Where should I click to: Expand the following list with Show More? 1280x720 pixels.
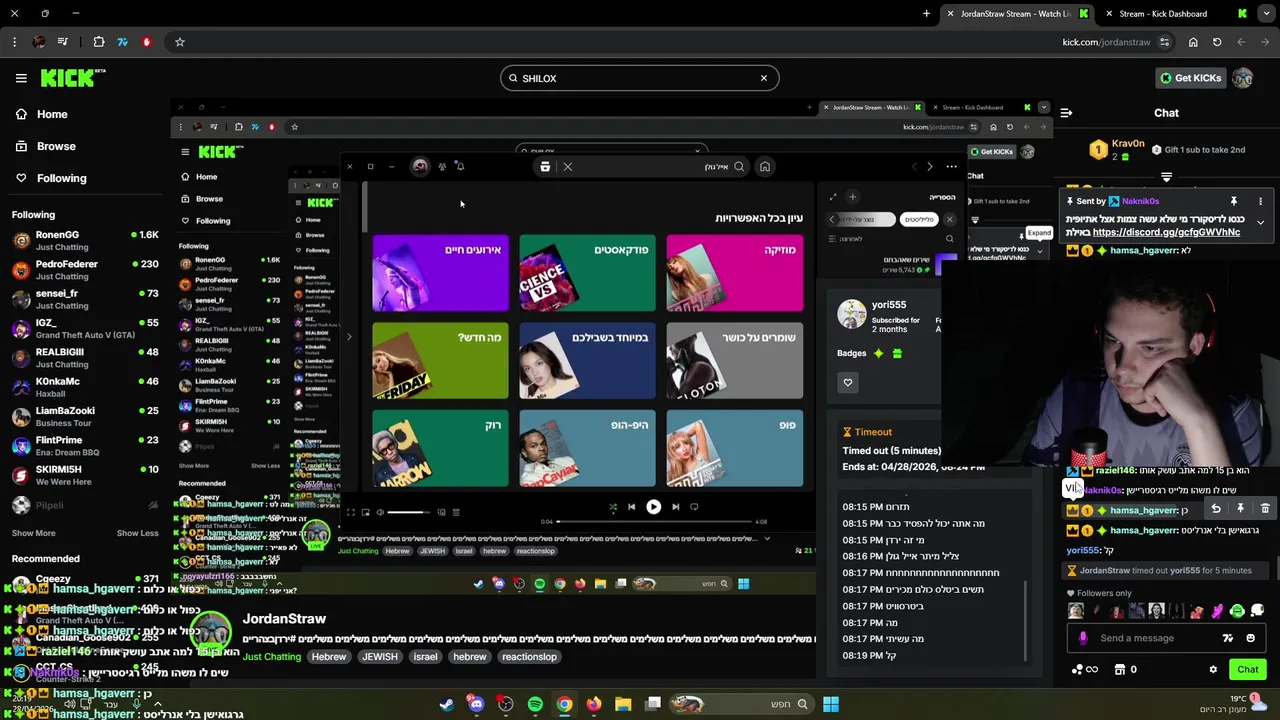point(33,533)
